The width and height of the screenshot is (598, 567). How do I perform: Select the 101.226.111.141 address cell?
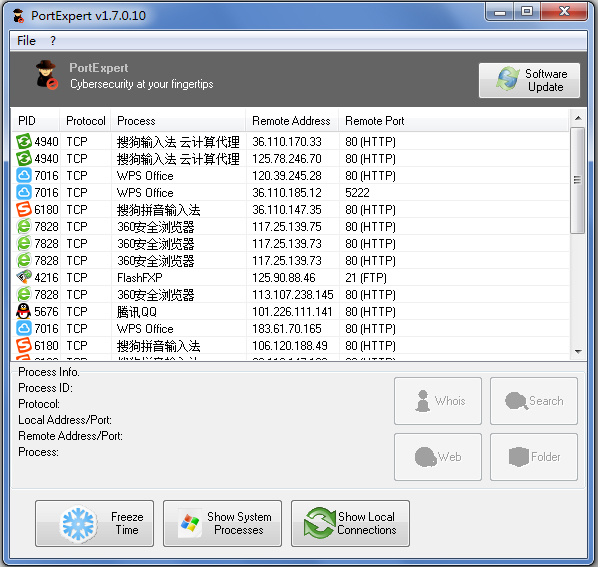[x=292, y=312]
